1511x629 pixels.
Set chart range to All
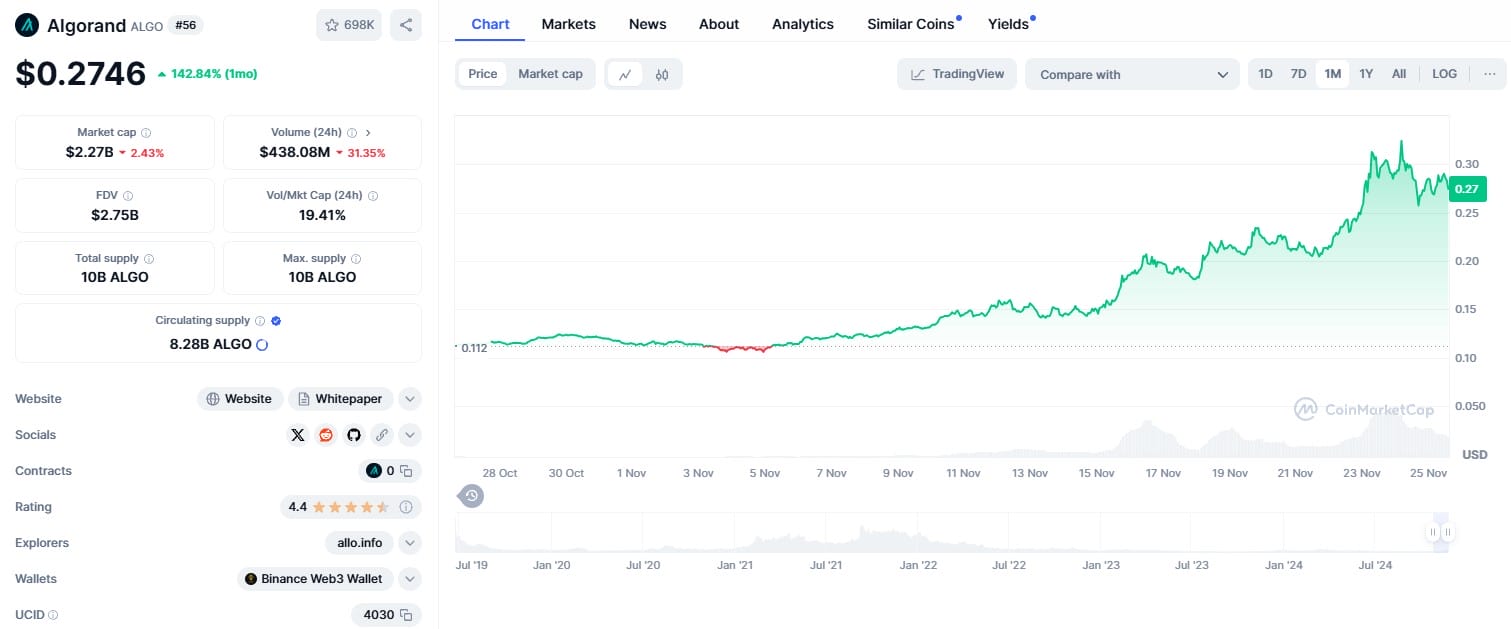(1399, 74)
